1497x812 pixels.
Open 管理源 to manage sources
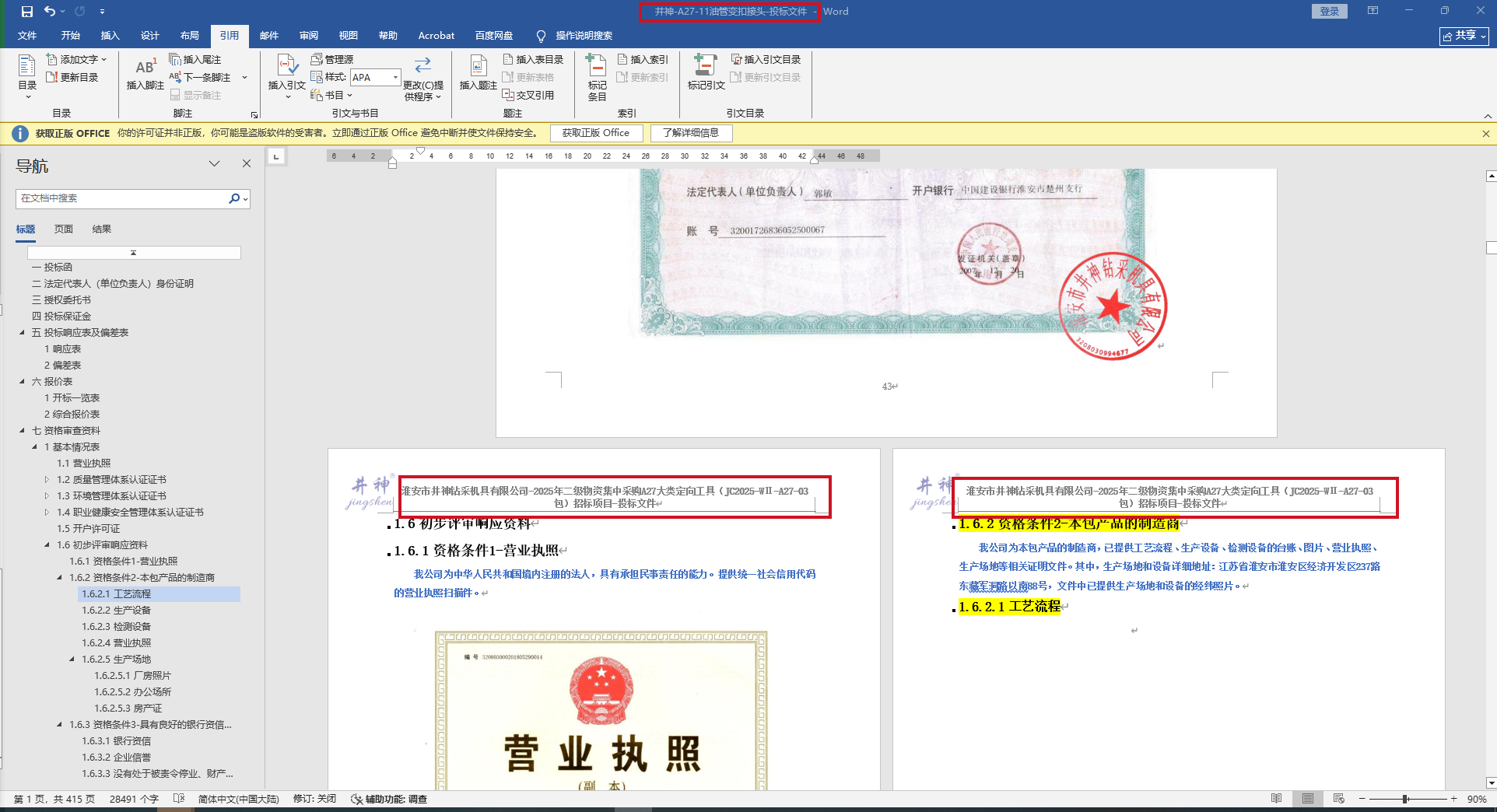click(332, 59)
